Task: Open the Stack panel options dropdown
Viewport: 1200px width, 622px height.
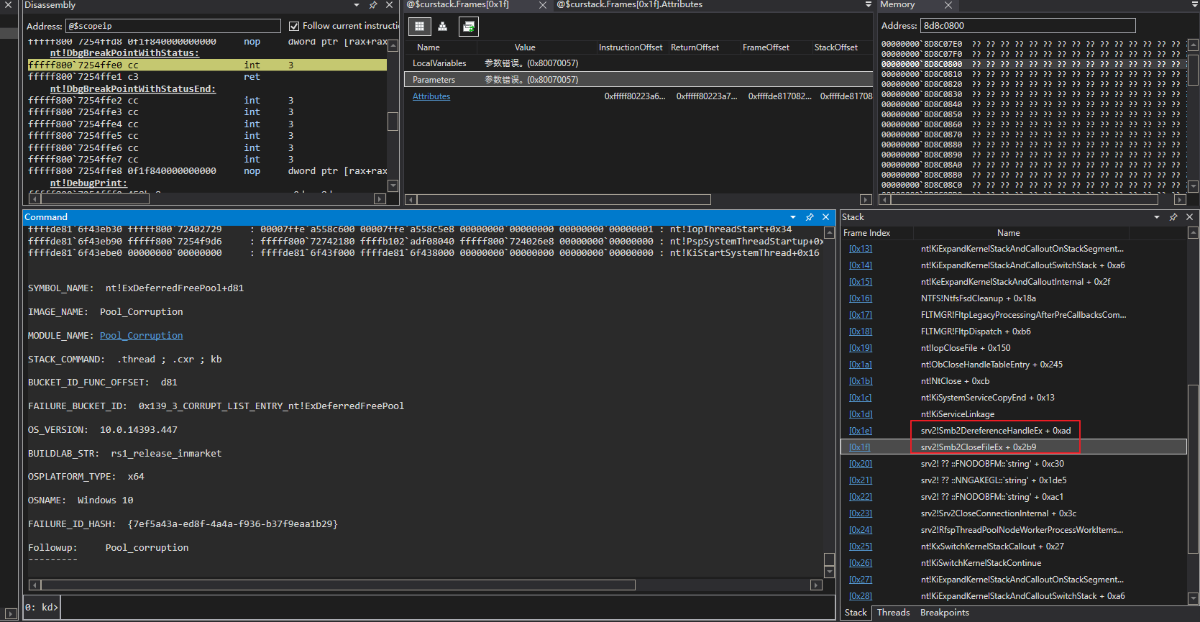Action: (1159, 217)
